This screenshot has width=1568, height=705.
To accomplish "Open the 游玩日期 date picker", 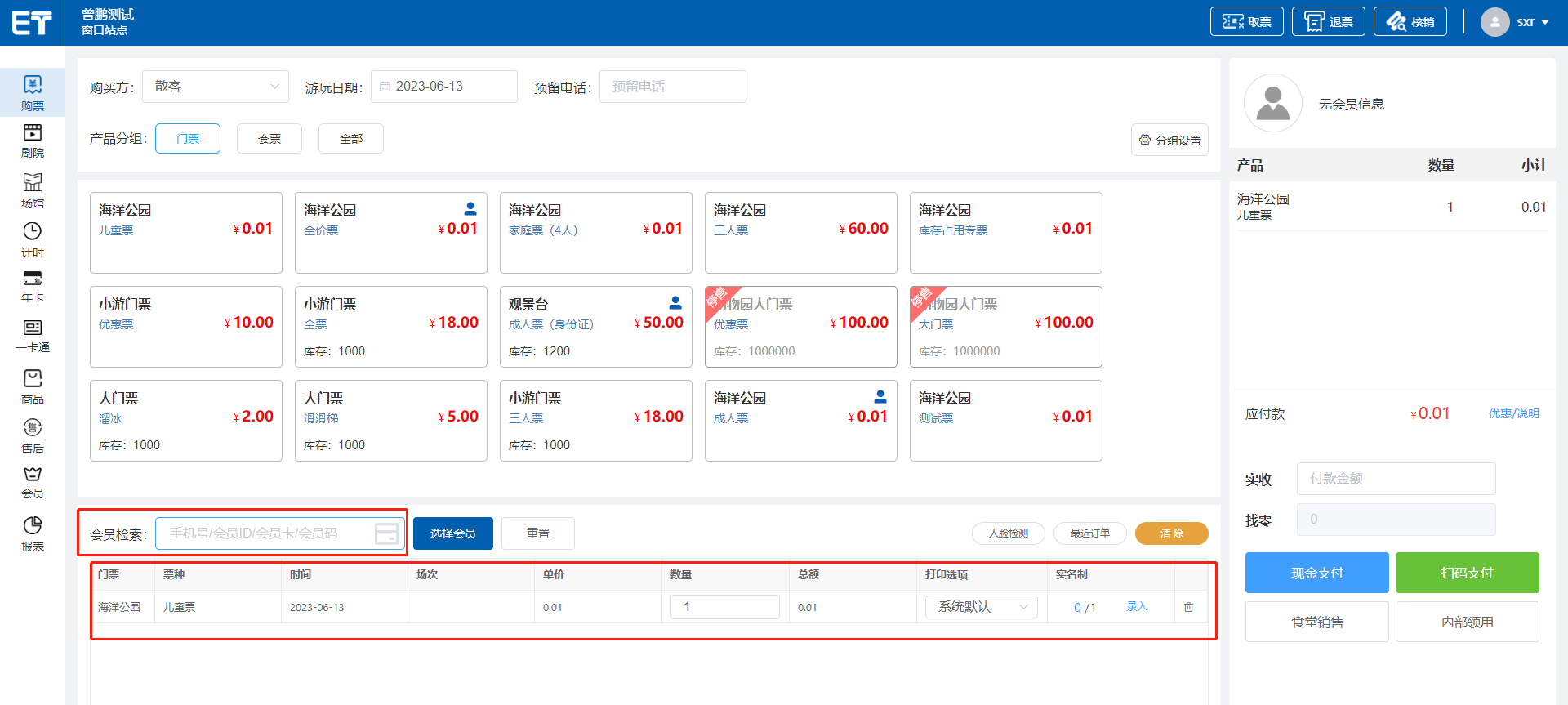I will tap(444, 87).
